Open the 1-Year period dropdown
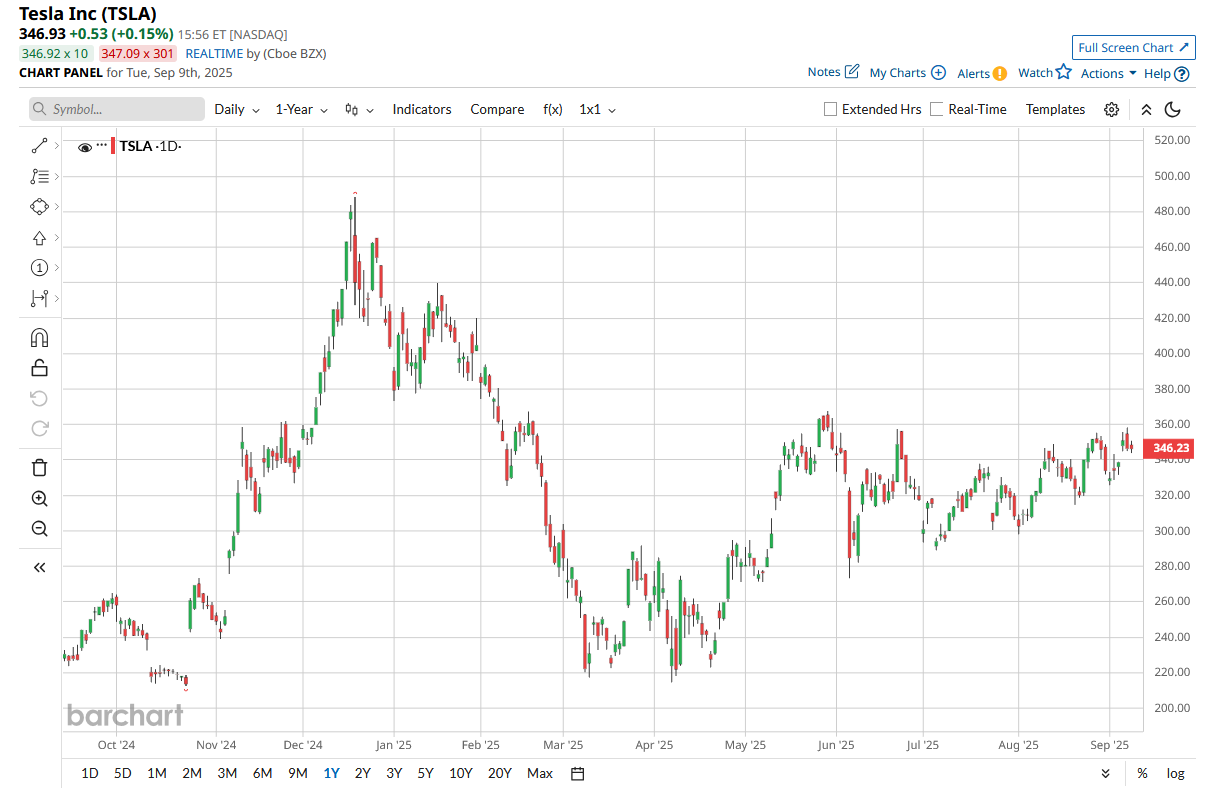1224x811 pixels. [x=302, y=109]
